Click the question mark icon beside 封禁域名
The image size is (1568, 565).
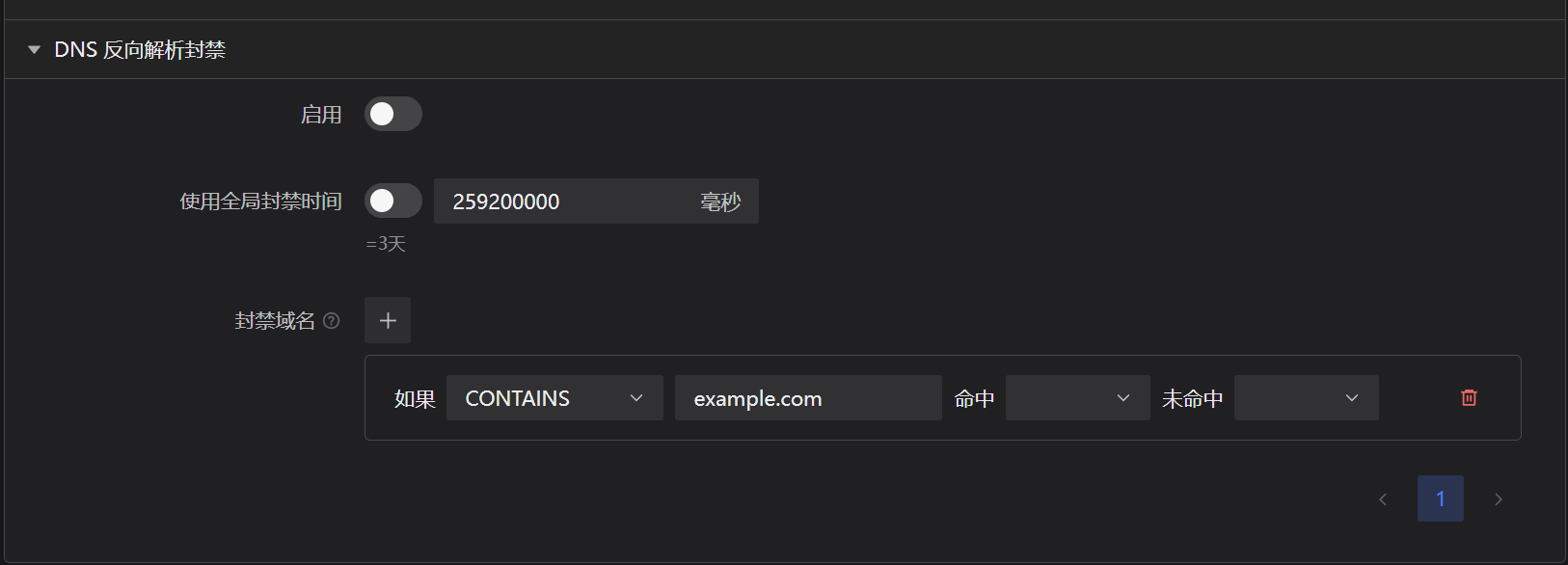[333, 320]
